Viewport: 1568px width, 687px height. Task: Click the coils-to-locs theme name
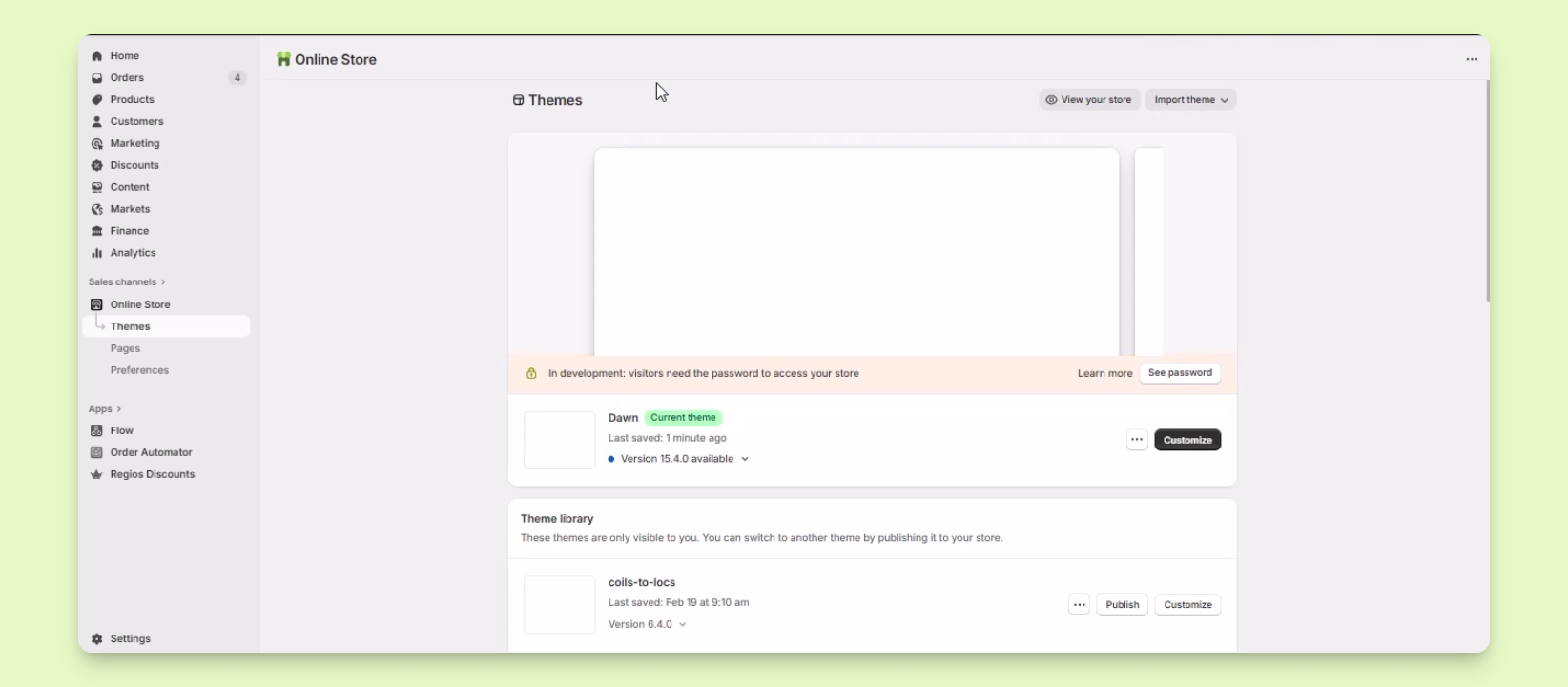(x=642, y=583)
